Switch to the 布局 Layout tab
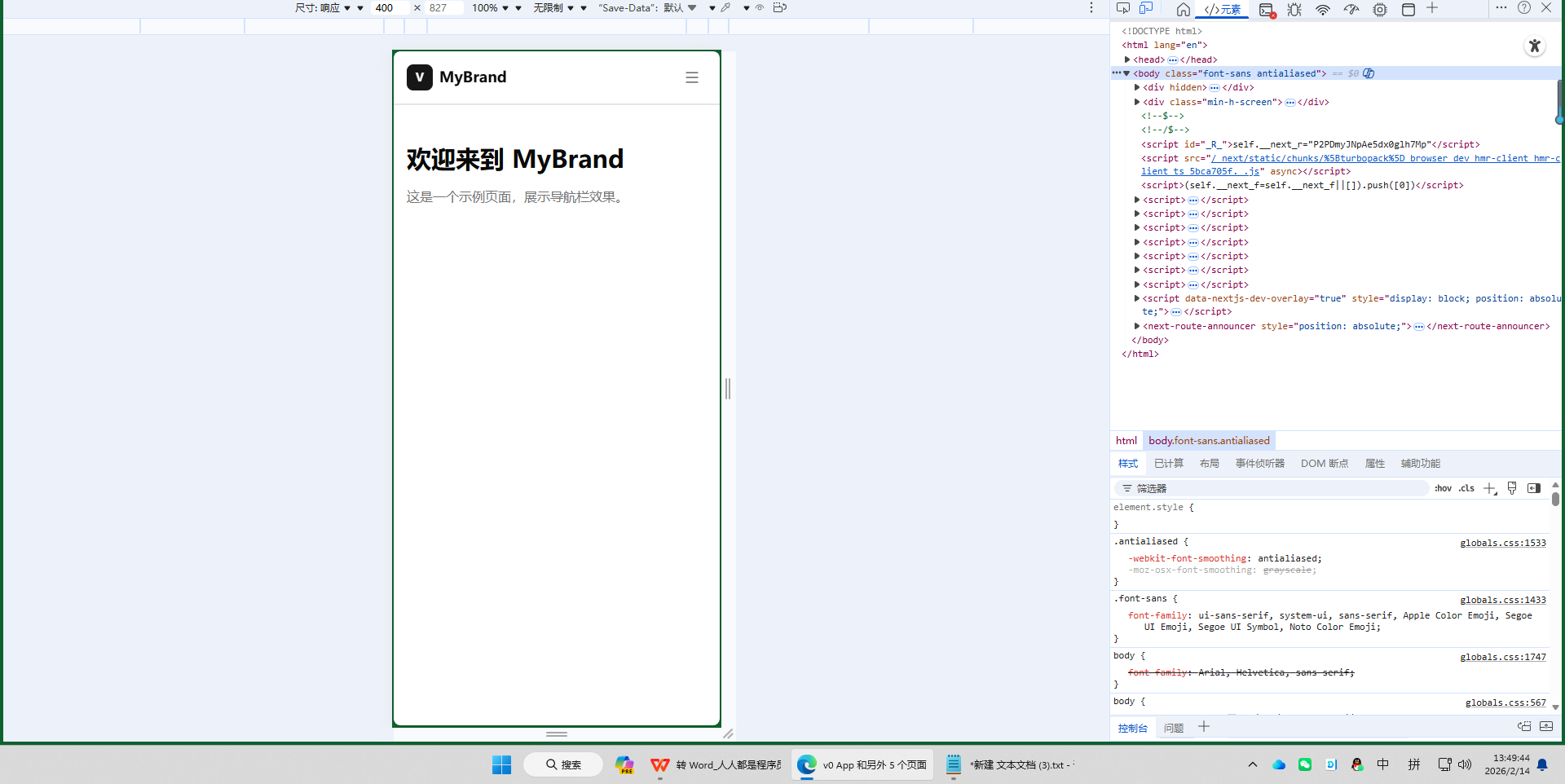This screenshot has height=784, width=1565. [1210, 464]
